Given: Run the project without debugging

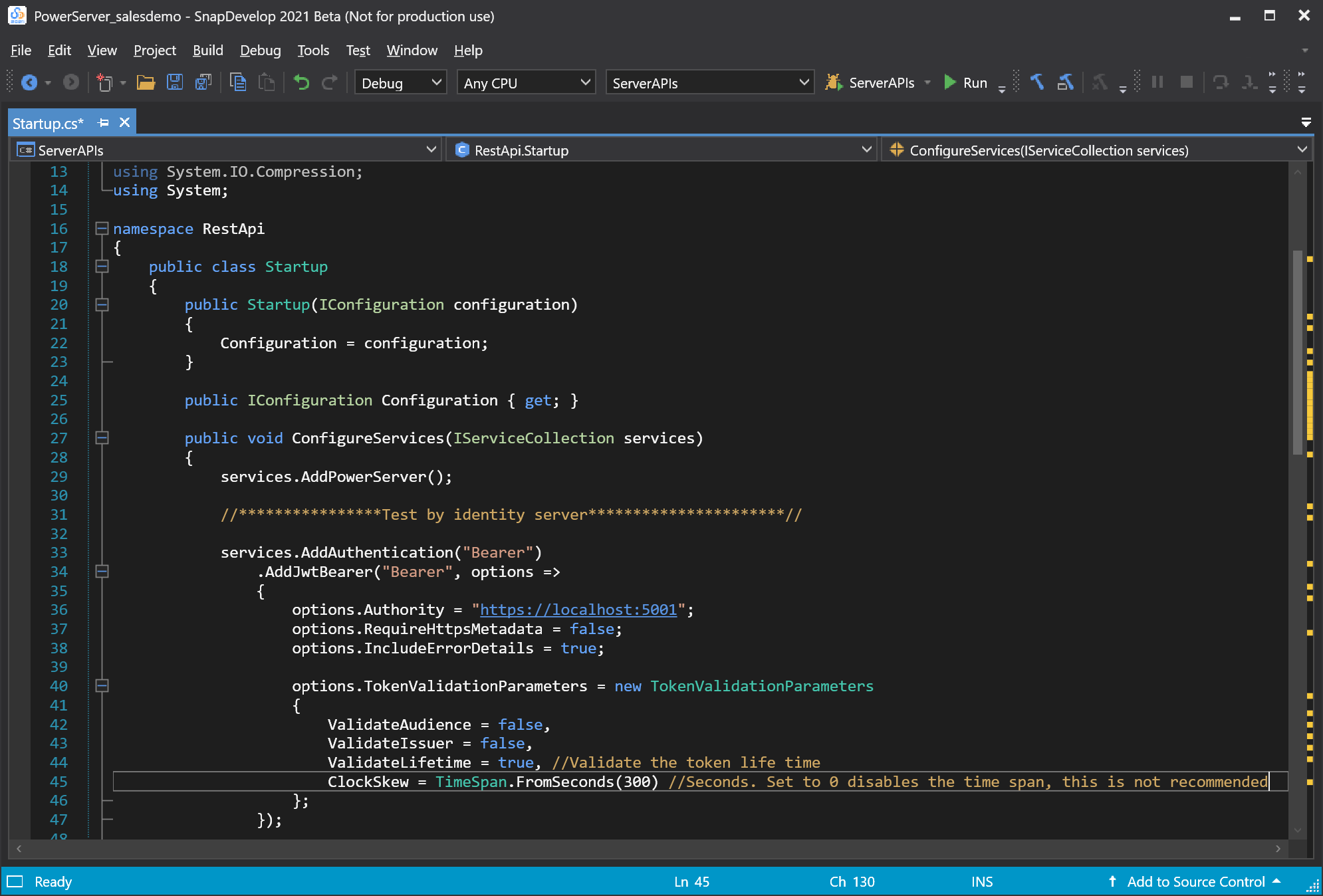Looking at the screenshot, I should (x=966, y=82).
